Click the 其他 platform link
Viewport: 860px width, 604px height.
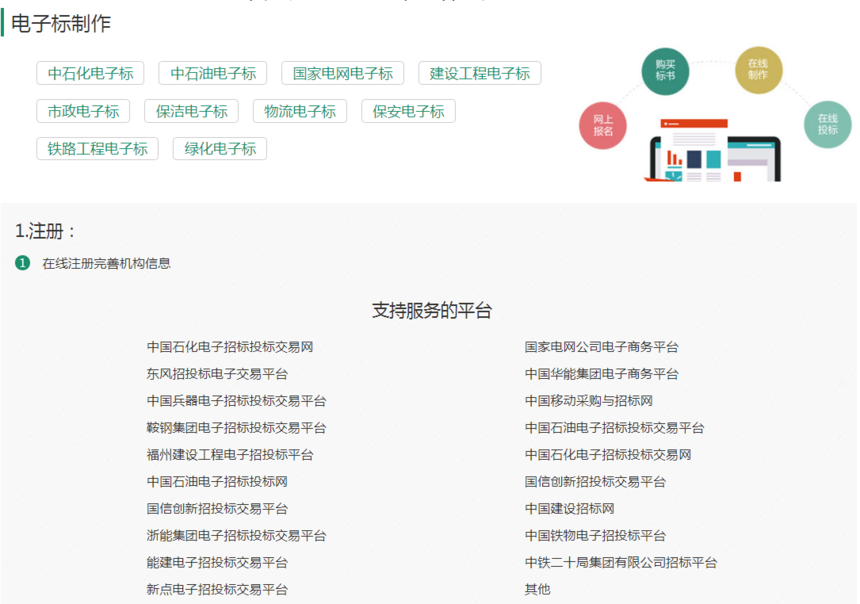click(x=537, y=589)
